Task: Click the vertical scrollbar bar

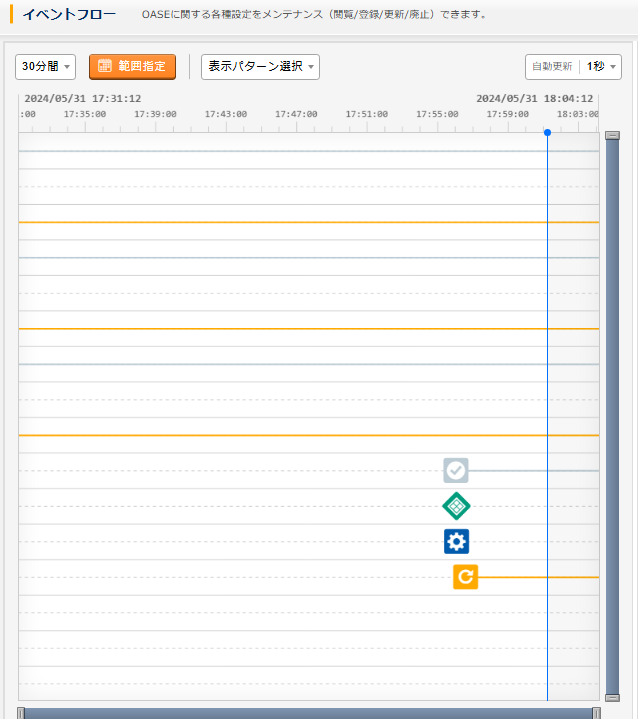Action: (612, 416)
